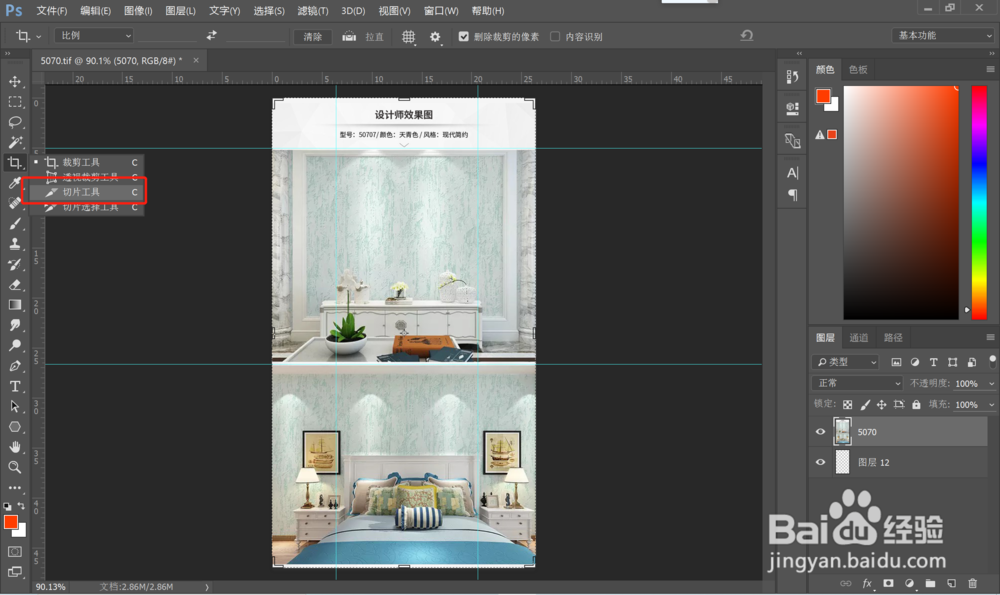The height and width of the screenshot is (595, 1000).
Task: Toggle Quick Mask mode icon
Action: tap(15, 552)
